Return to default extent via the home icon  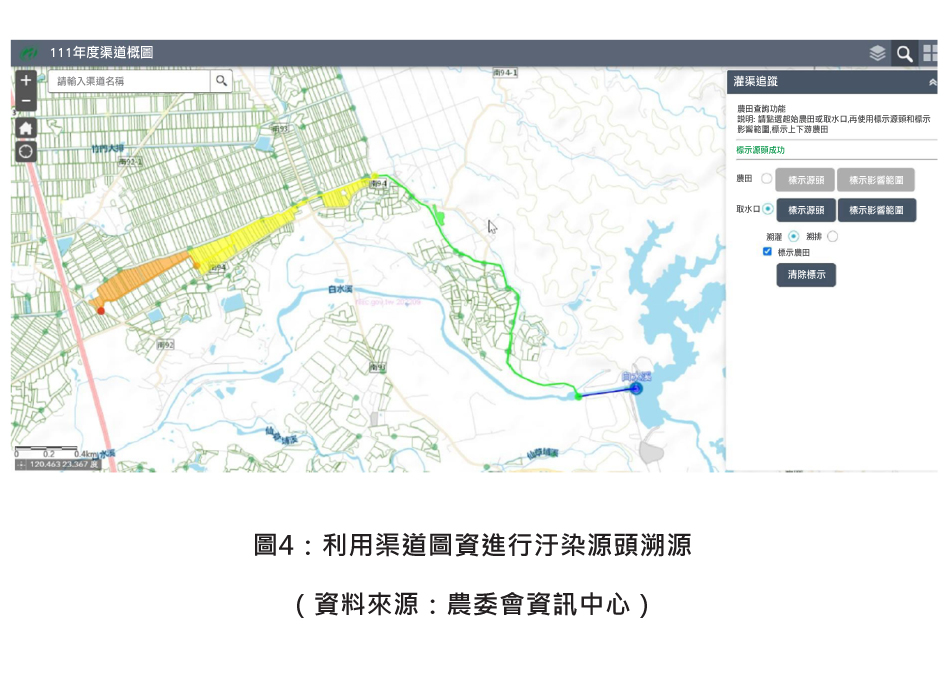[24, 127]
